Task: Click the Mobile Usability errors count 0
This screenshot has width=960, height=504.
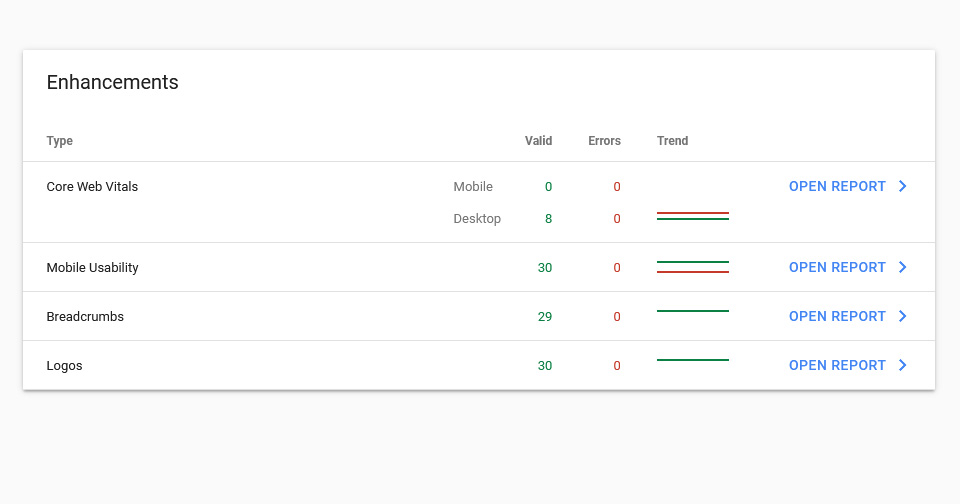Action: [617, 268]
